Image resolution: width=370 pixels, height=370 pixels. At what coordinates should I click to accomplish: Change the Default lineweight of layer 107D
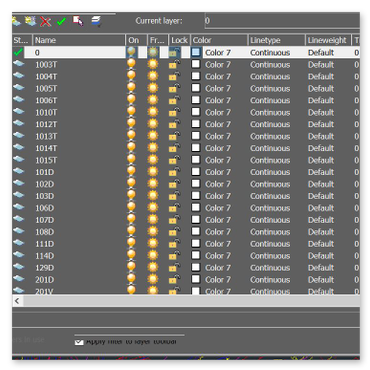click(x=321, y=220)
